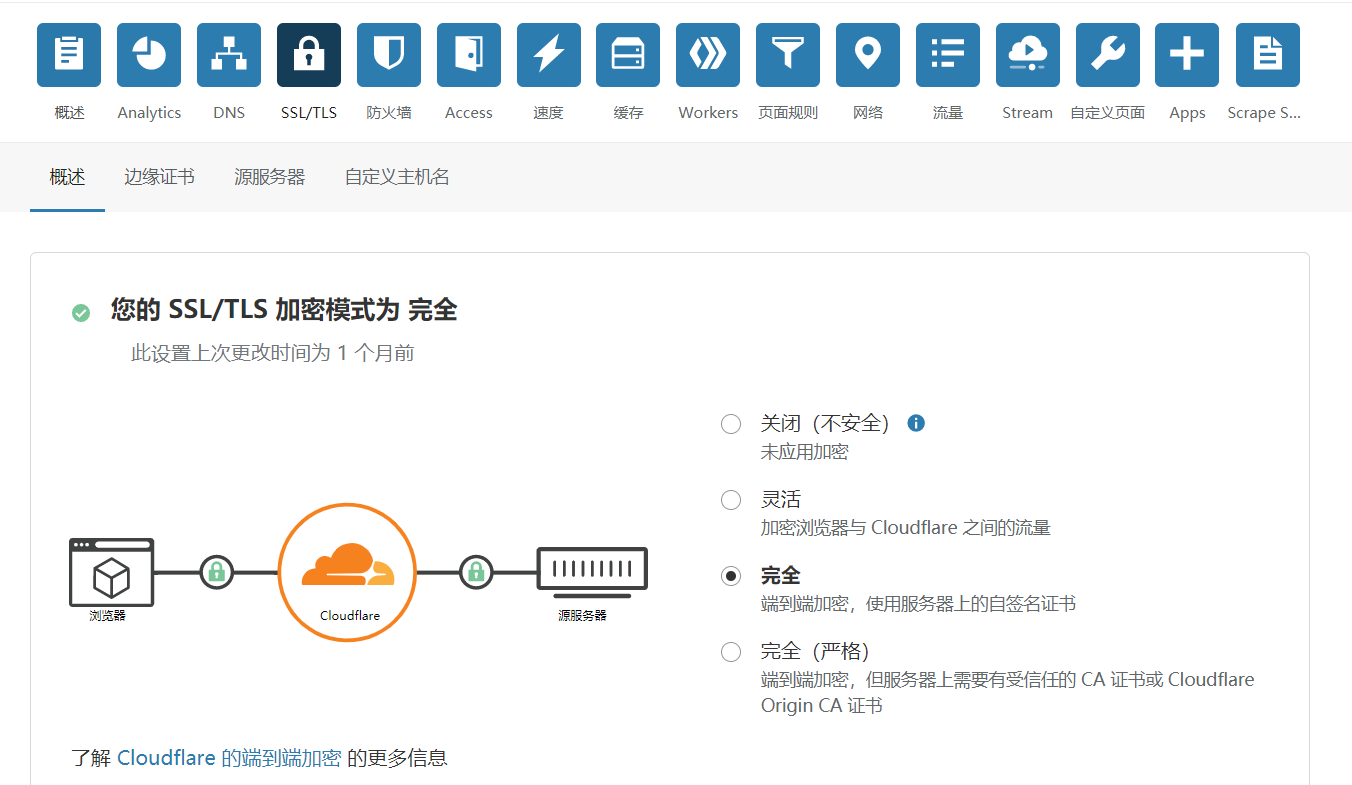Viewport: 1352px width, 785px height.
Task: Open the Cloudflare 的端到端加密 link
Action: point(230,758)
